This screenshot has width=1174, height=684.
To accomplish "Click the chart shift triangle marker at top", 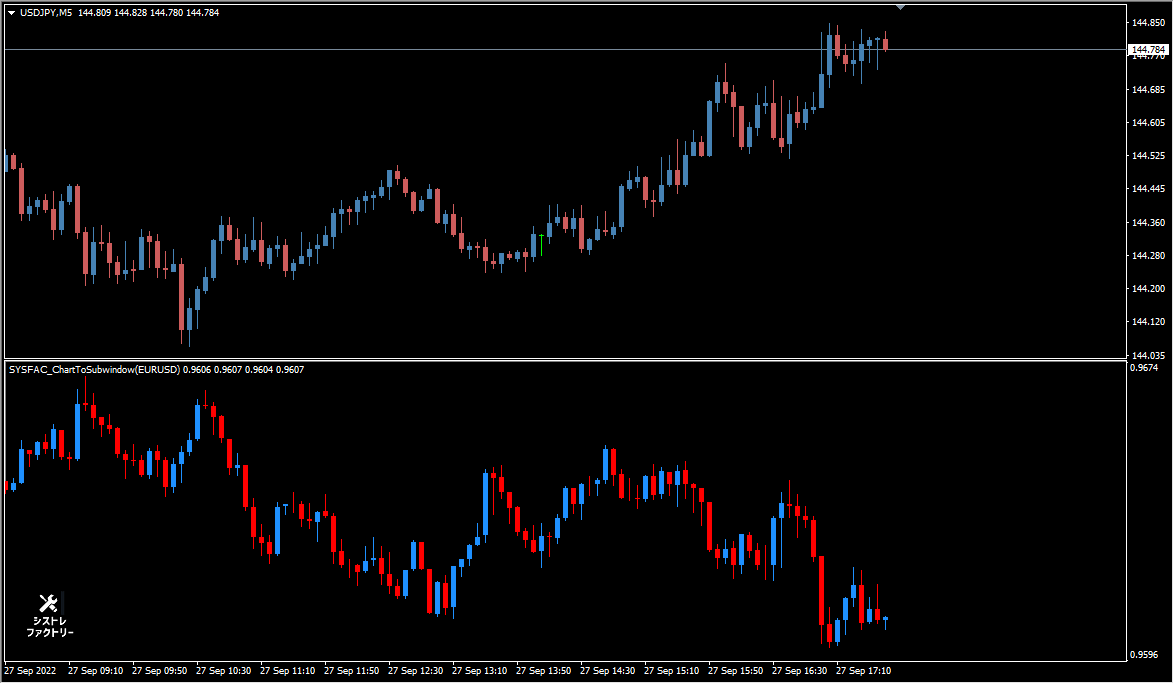I will (x=901, y=7).
